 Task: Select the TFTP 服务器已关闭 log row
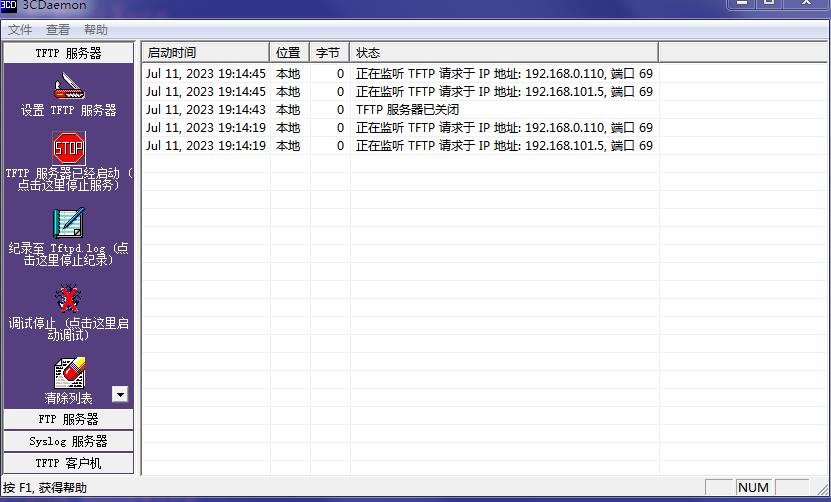[x=400, y=110]
